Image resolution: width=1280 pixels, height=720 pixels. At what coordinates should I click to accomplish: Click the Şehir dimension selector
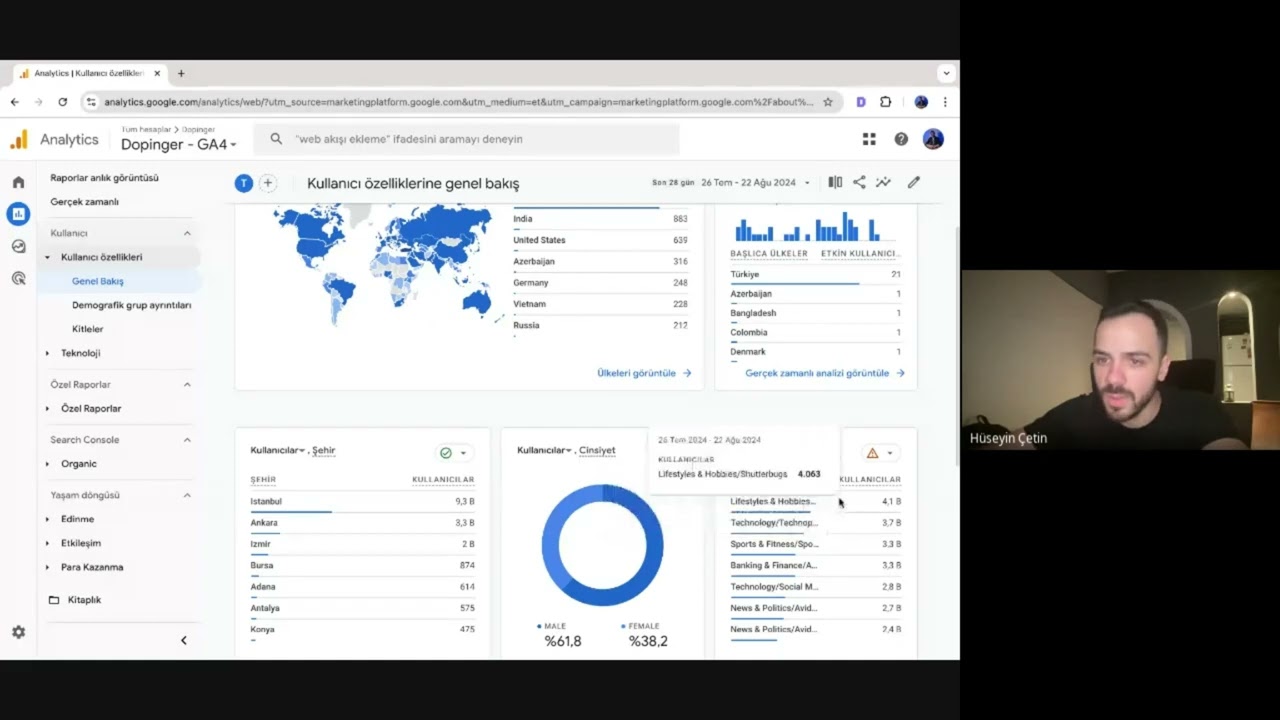324,450
